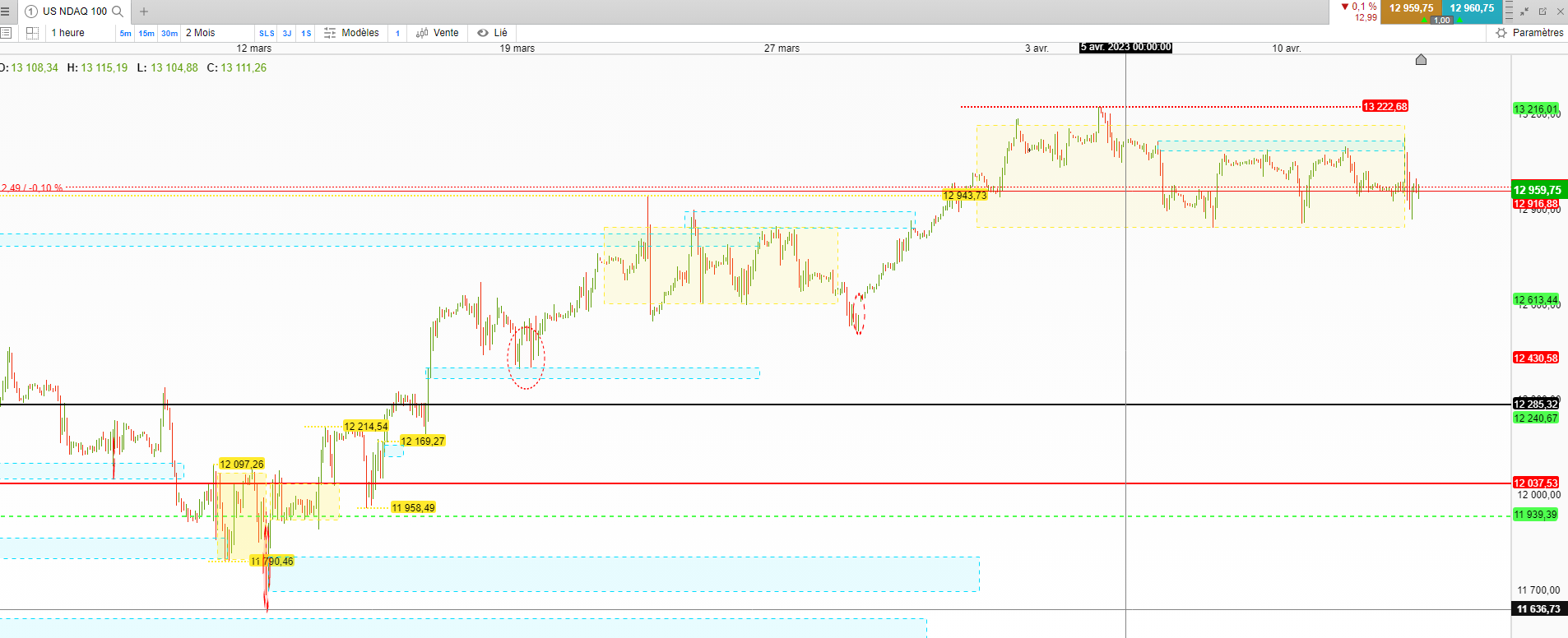Select the 3J period shortcut
This screenshot has width=1568, height=638.
tap(287, 34)
